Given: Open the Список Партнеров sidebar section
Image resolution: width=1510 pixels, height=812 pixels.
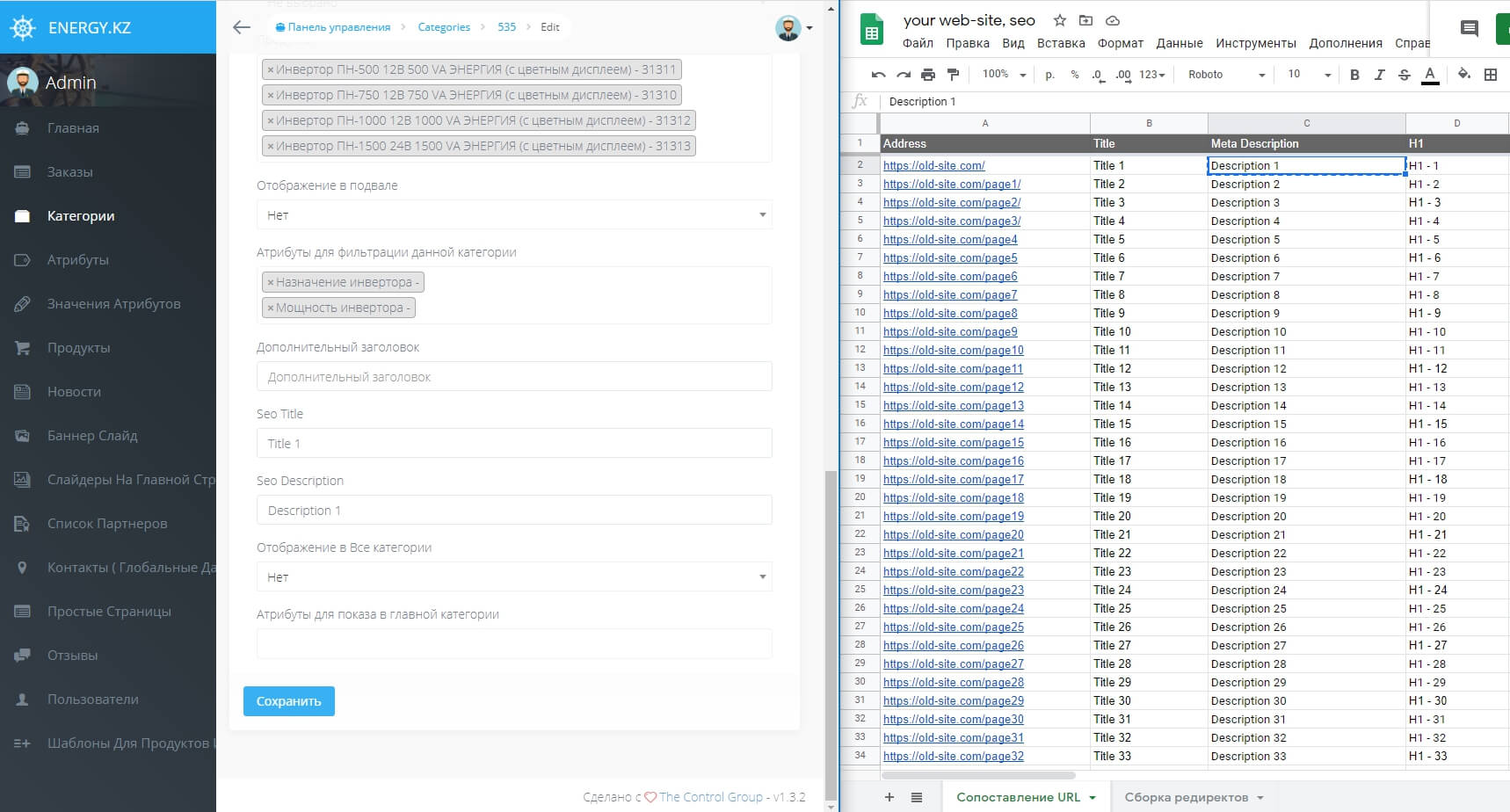Looking at the screenshot, I should 108,524.
